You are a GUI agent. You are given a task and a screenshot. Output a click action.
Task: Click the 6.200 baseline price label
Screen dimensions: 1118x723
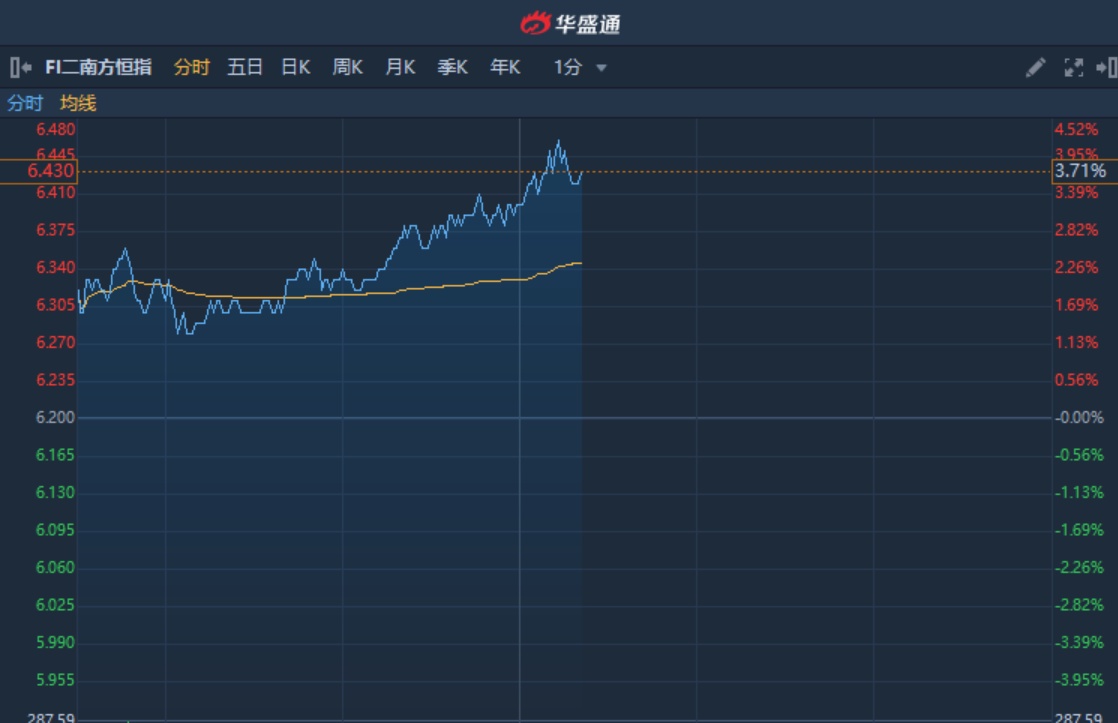pyautogui.click(x=55, y=417)
